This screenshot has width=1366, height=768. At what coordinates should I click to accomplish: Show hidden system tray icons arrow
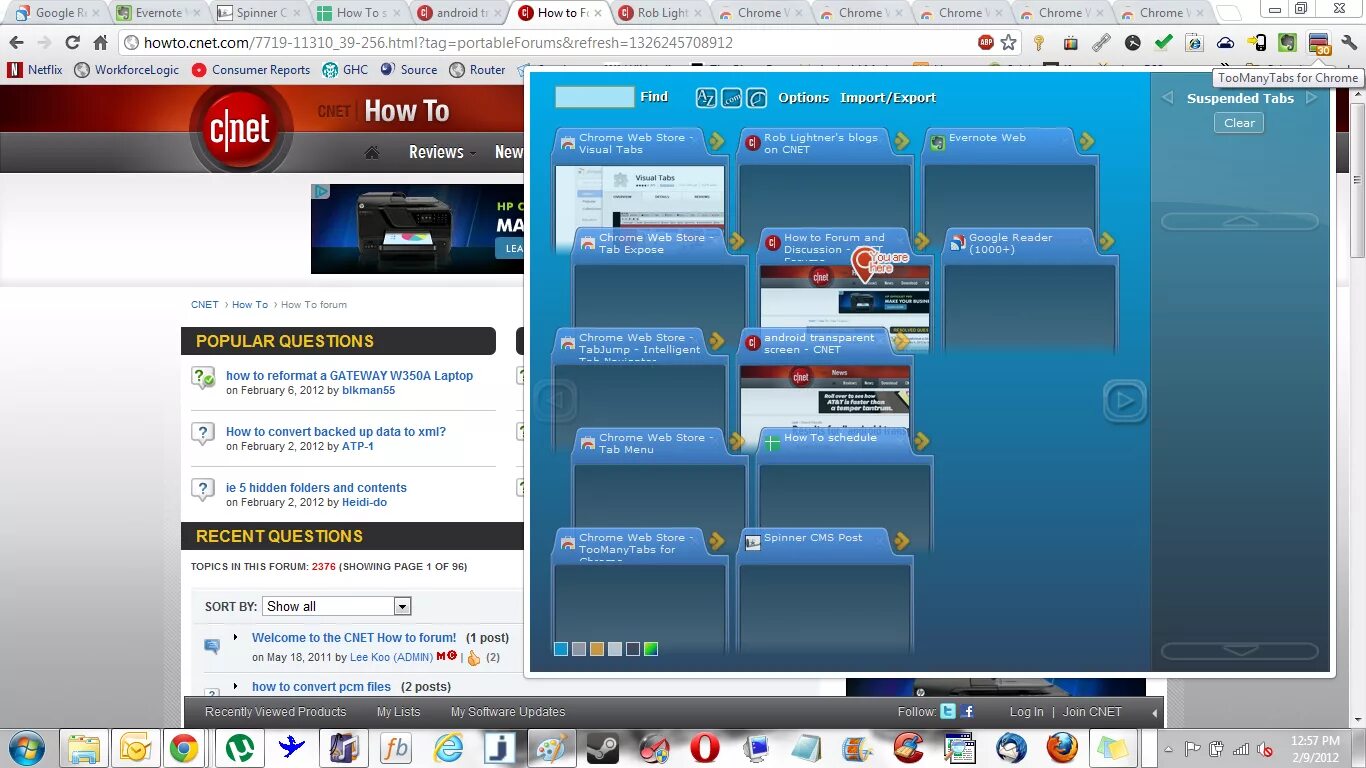click(x=1170, y=748)
